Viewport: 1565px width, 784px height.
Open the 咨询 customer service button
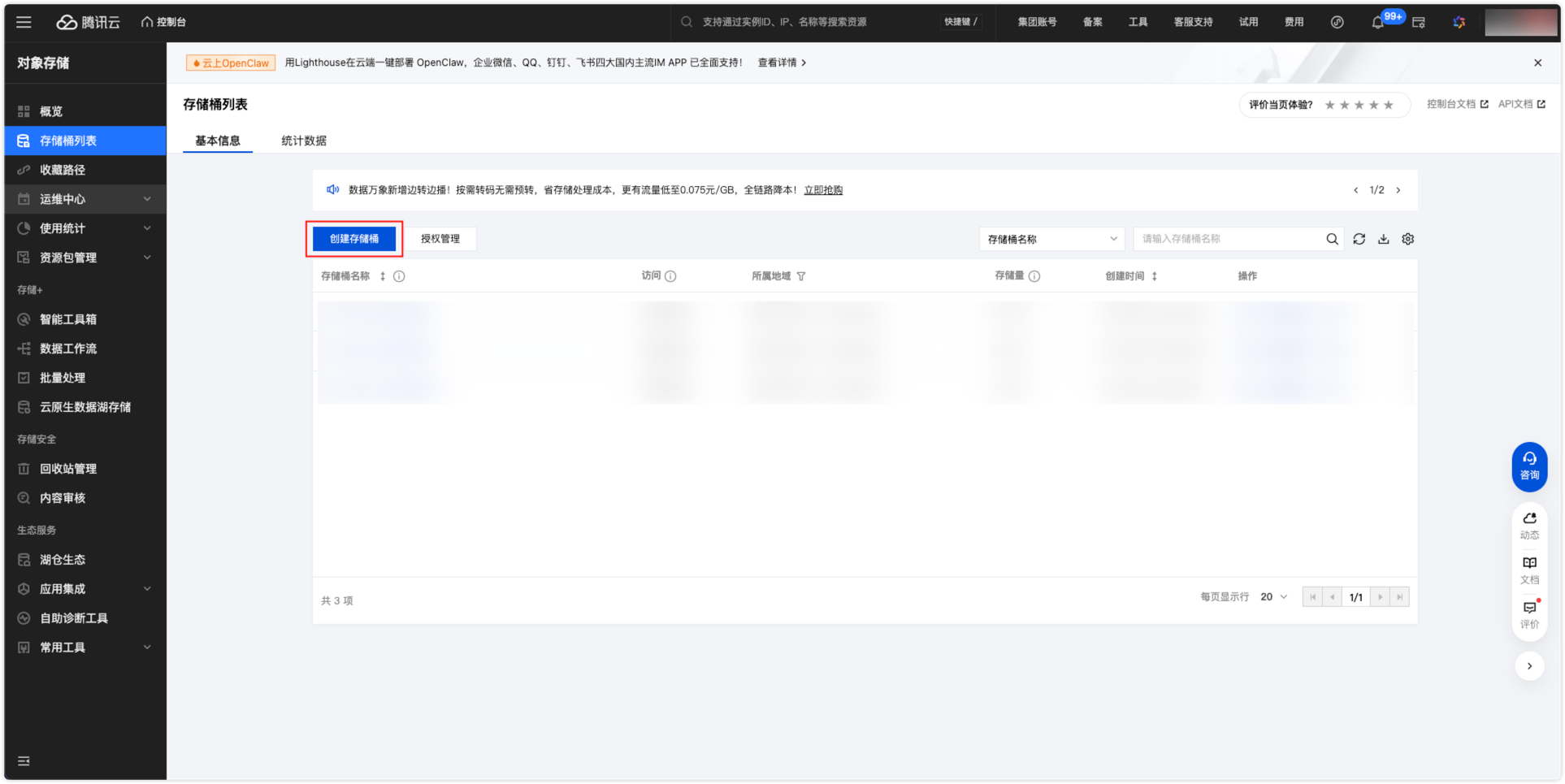point(1528,466)
